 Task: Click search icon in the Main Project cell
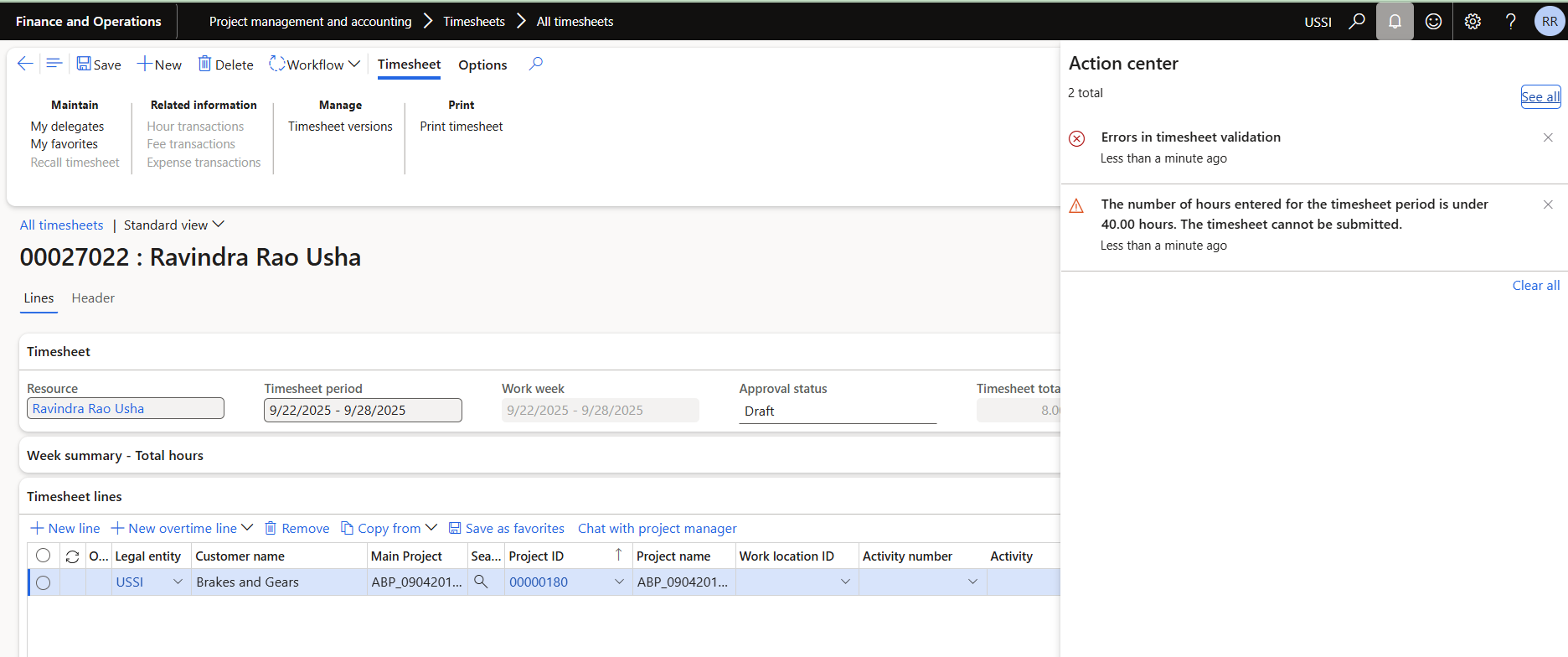click(x=481, y=582)
